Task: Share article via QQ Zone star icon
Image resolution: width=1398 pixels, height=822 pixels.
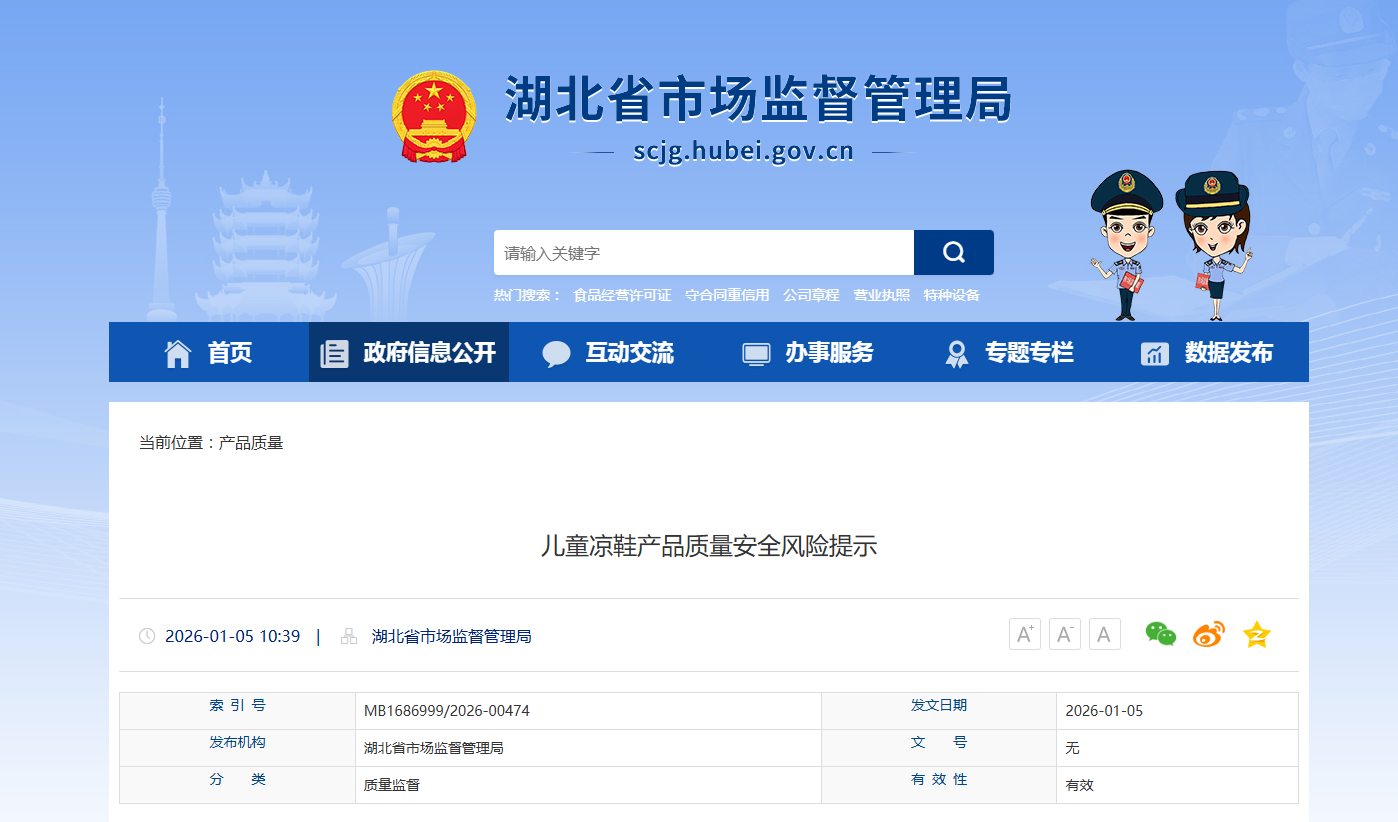Action: [x=1257, y=634]
